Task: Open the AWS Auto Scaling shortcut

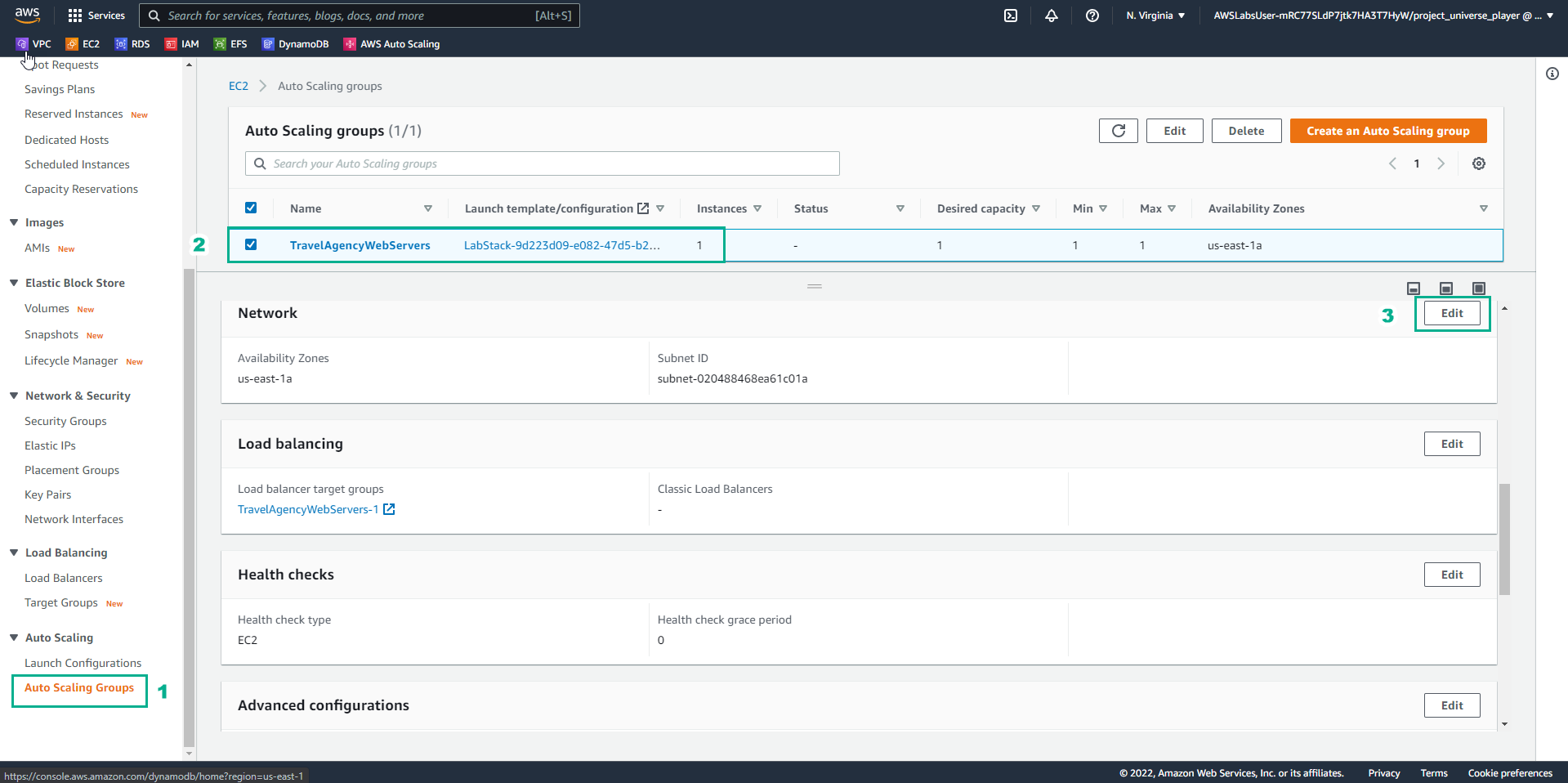Action: pyautogui.click(x=392, y=44)
